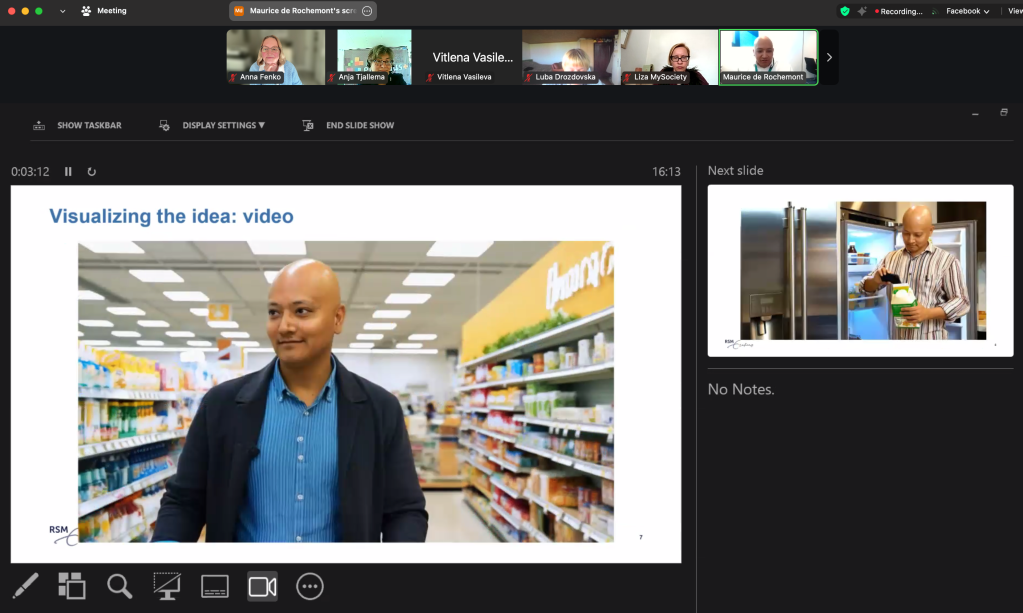This screenshot has height=613, width=1023.
Task: Open screen share options ellipsis in tab
Action: click(367, 11)
